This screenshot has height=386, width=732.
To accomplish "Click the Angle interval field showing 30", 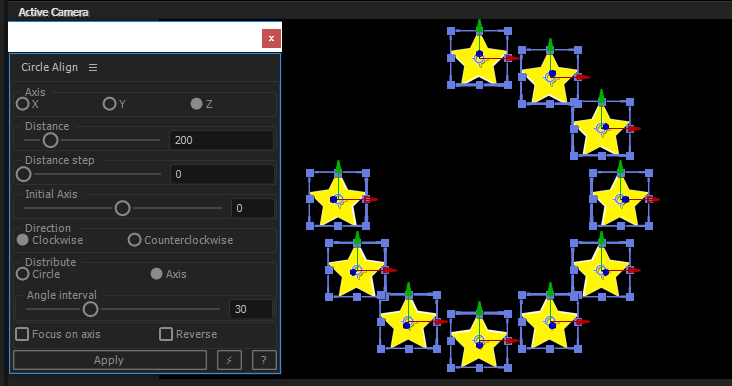I will pyautogui.click(x=251, y=309).
